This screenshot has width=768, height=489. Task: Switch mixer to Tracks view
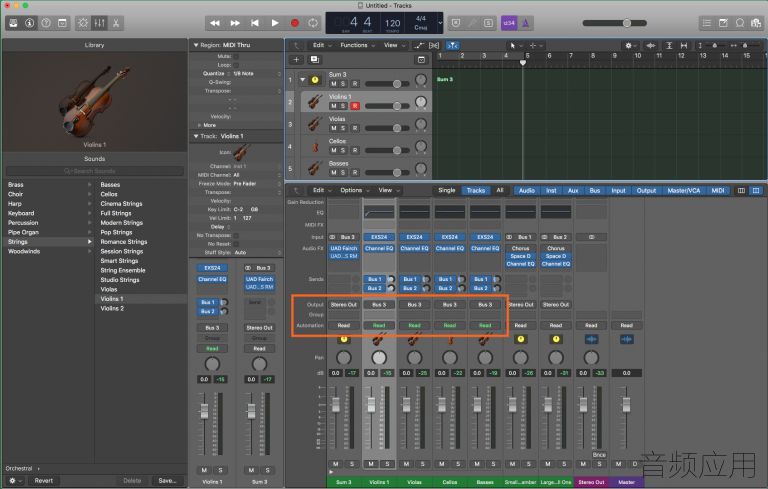(x=476, y=190)
